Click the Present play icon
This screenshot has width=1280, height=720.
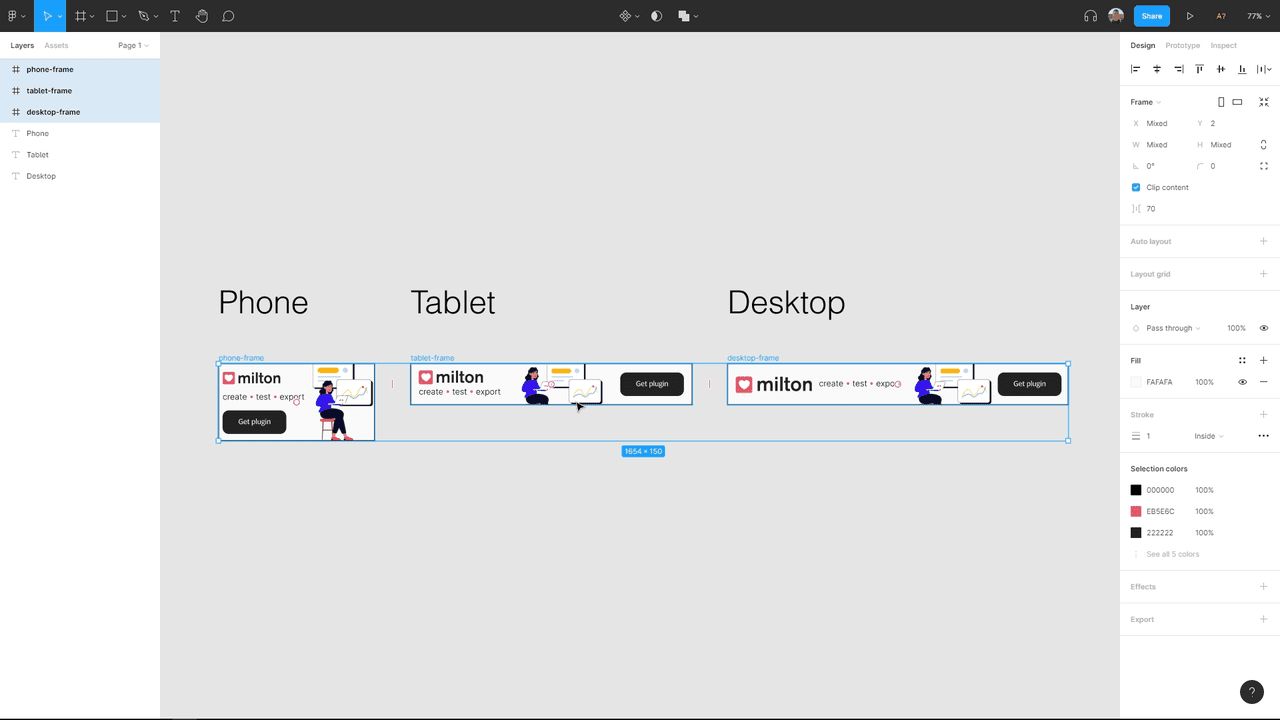[x=1190, y=16]
